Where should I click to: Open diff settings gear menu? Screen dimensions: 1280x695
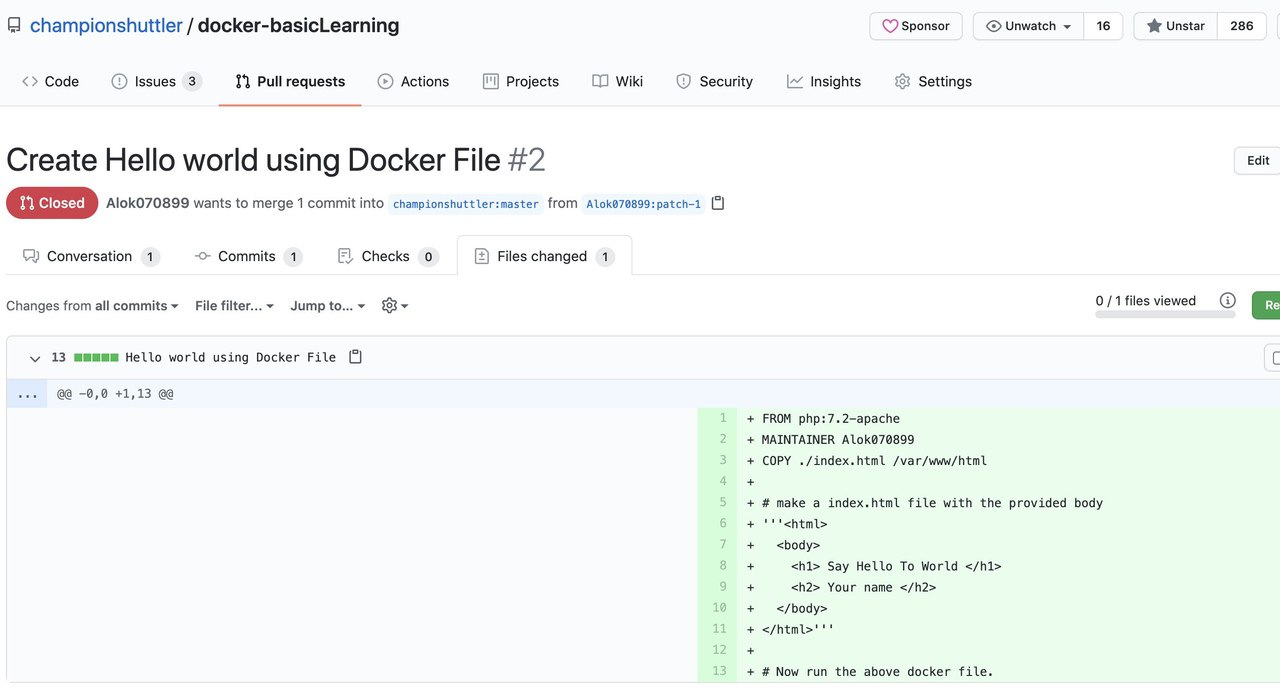pyautogui.click(x=395, y=305)
